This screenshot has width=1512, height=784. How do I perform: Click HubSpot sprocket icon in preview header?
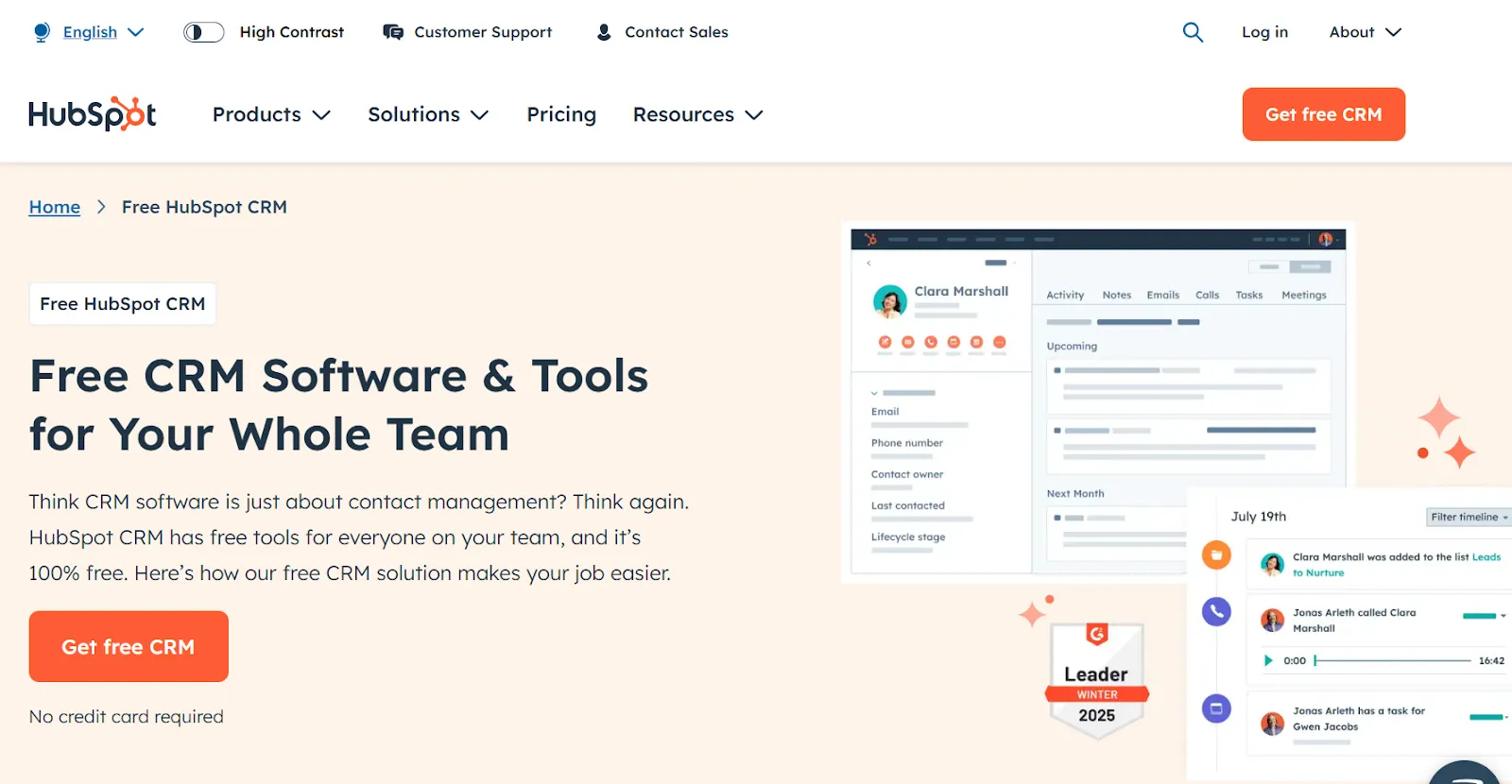870,239
